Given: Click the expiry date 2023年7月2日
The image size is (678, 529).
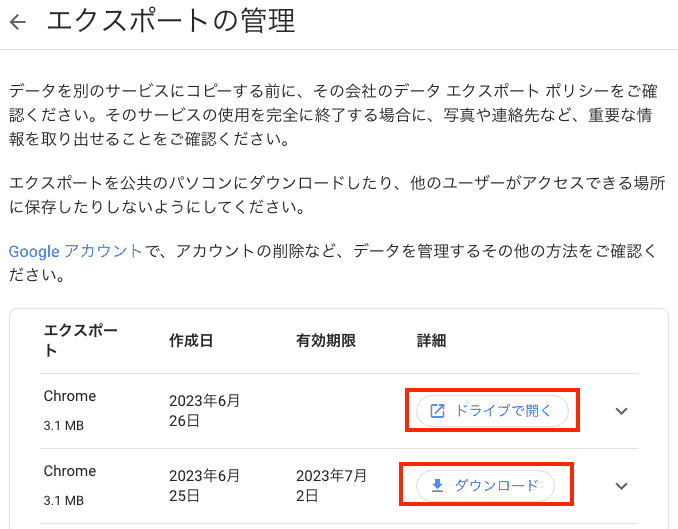Looking at the screenshot, I should [331, 485].
